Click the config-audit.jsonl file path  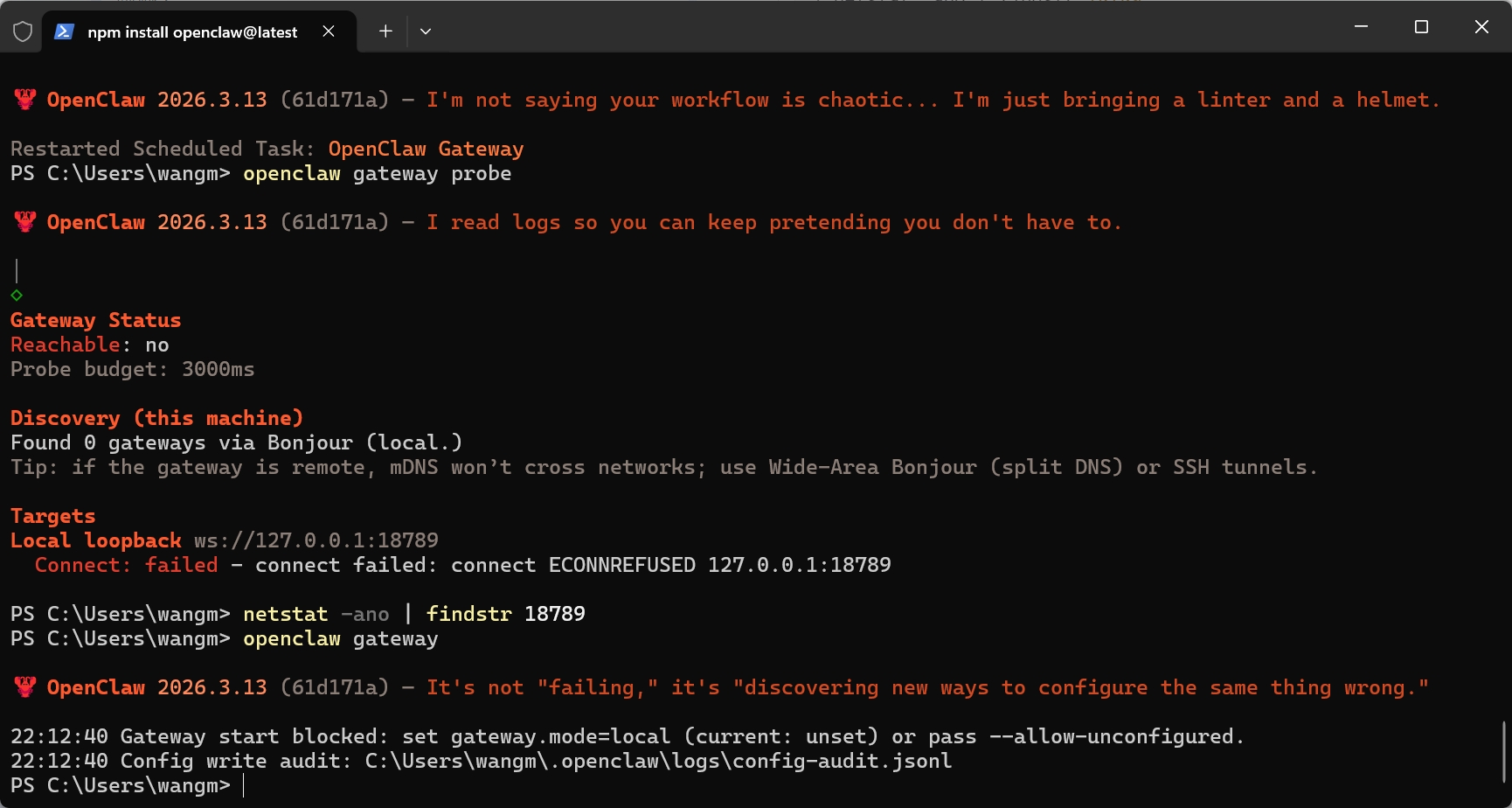[x=658, y=761]
